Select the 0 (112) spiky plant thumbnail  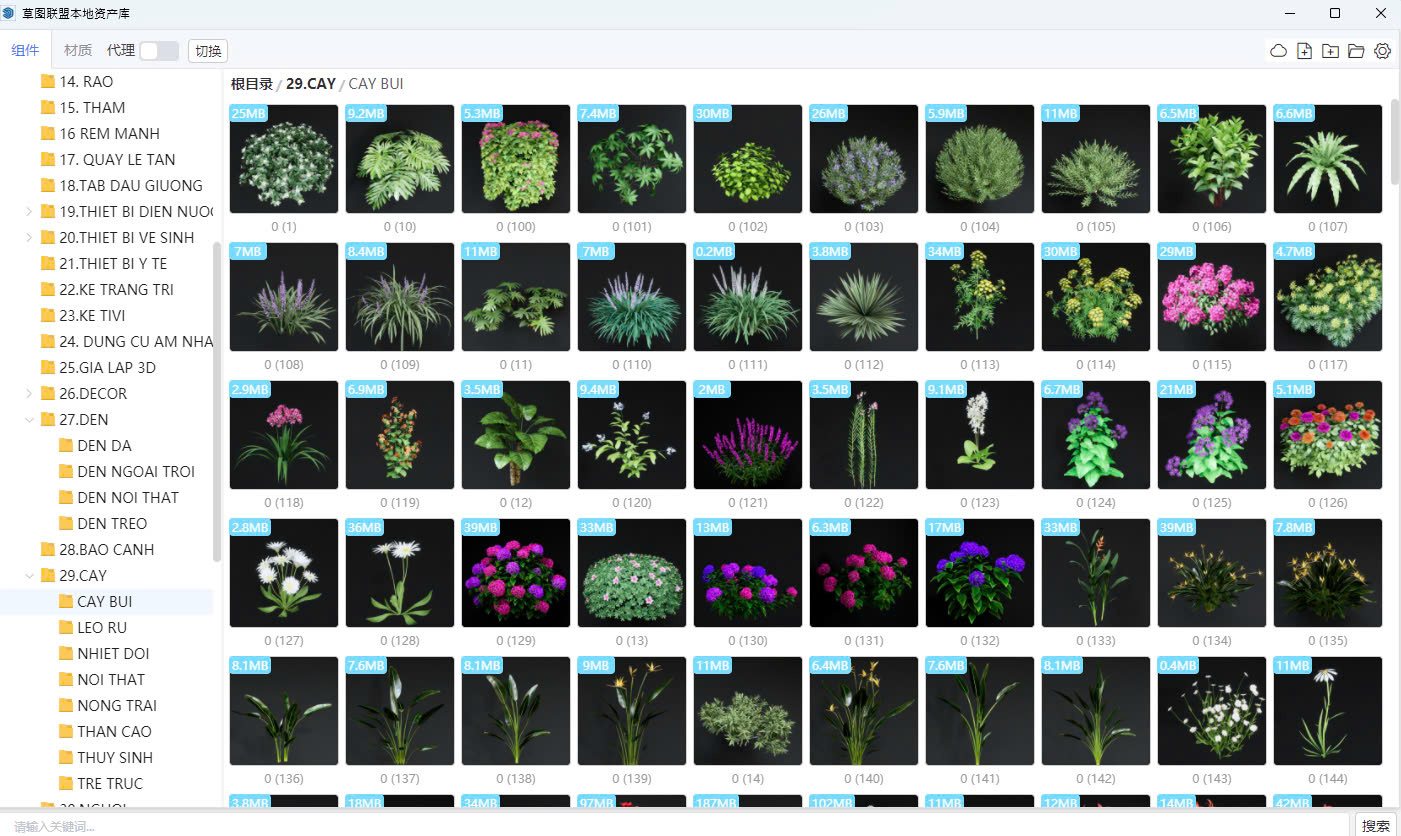pyautogui.click(x=864, y=297)
